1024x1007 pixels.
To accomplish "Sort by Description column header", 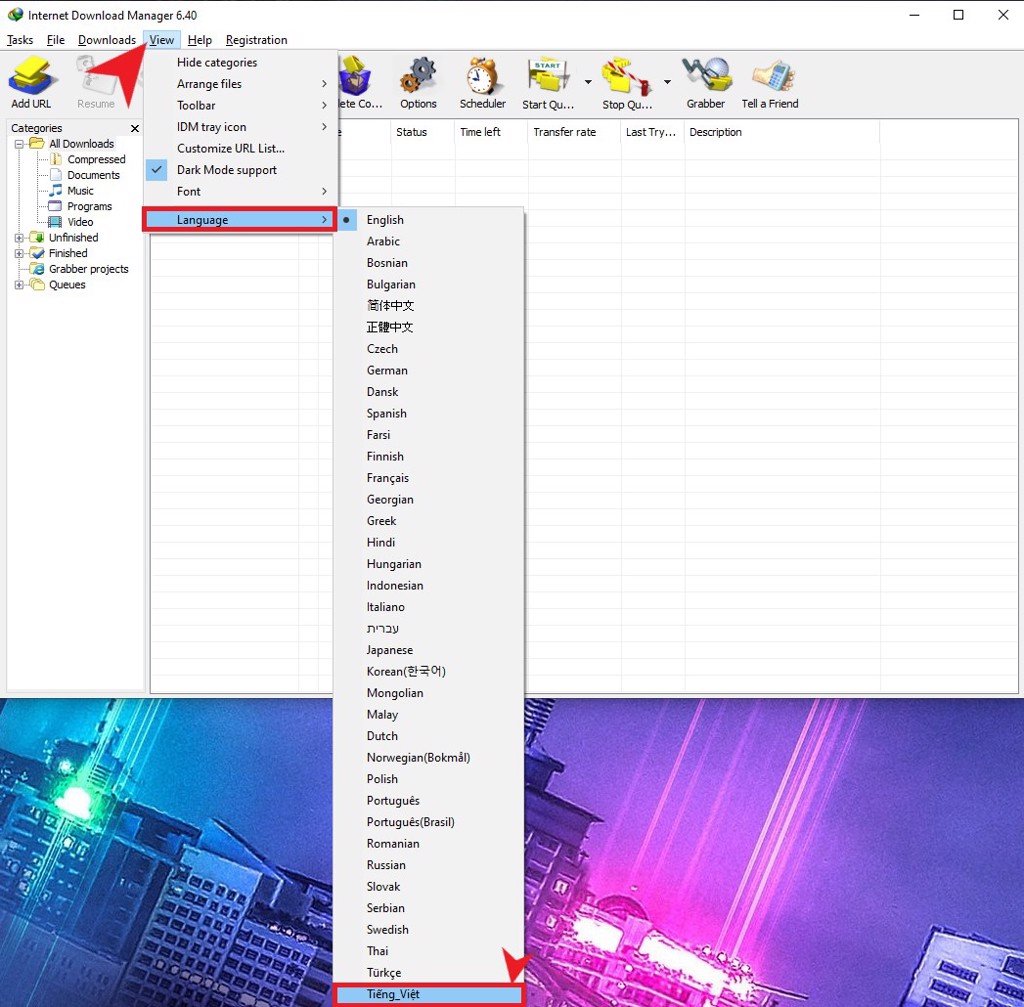I will tap(782, 132).
